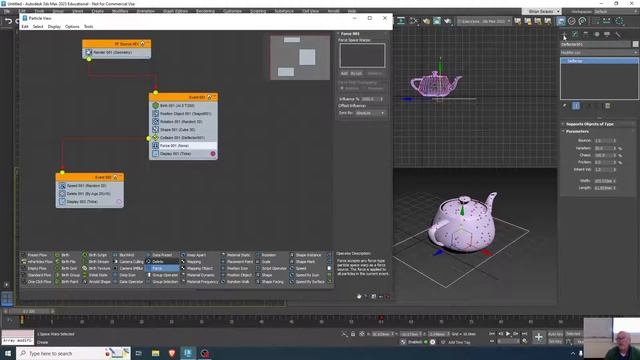Open the Options menu in Particle View
640x360 pixels.
(x=72, y=27)
